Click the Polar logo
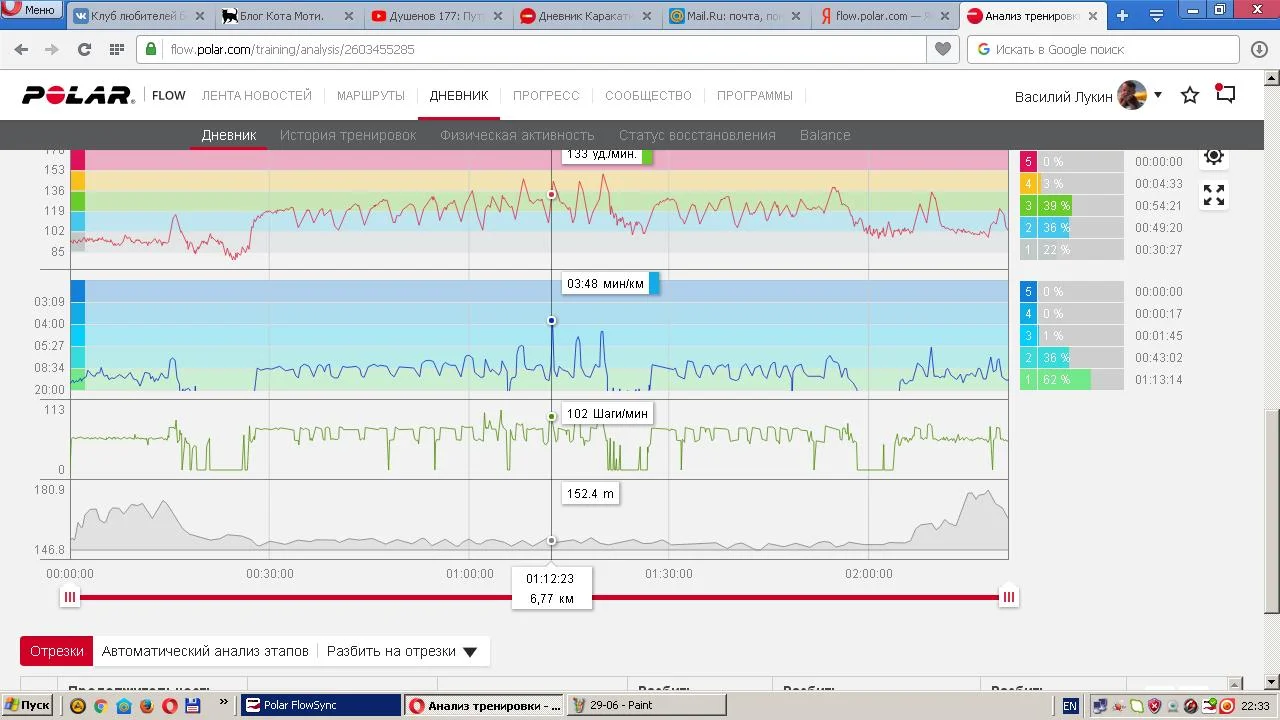This screenshot has height=720, width=1280. [x=78, y=95]
